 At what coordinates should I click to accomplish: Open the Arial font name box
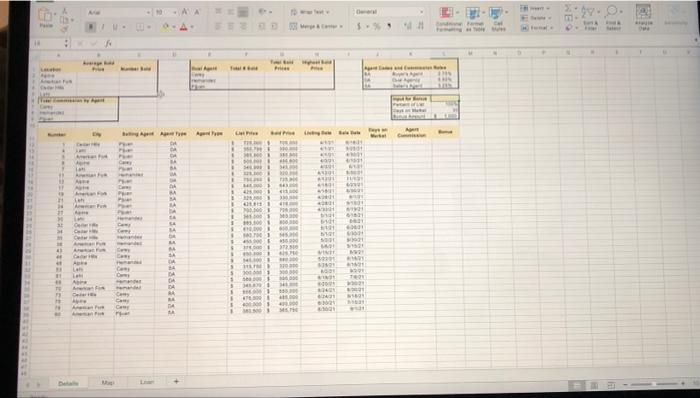[118, 13]
